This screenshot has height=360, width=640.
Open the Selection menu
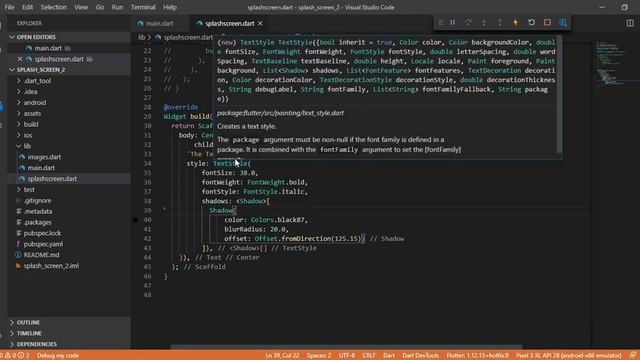53,7
